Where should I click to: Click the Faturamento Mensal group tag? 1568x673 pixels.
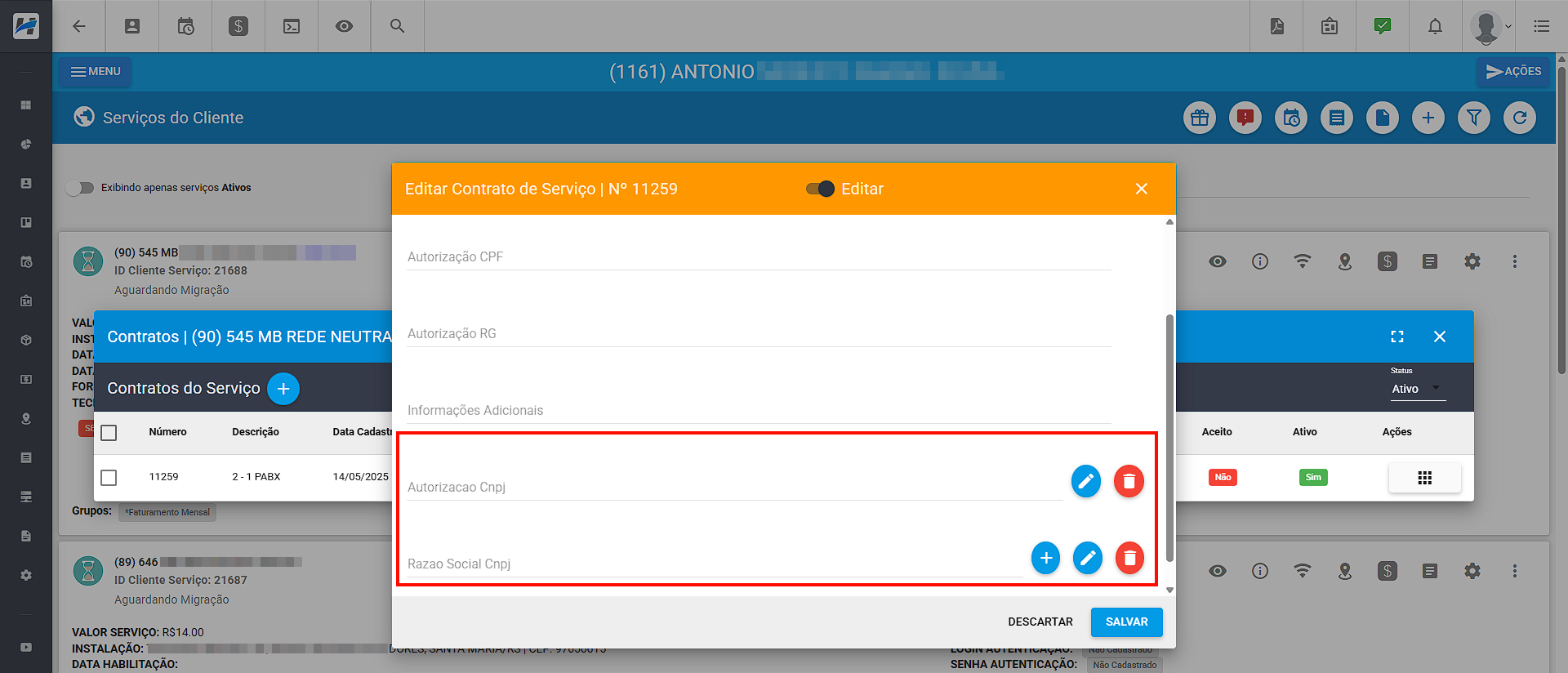(167, 512)
